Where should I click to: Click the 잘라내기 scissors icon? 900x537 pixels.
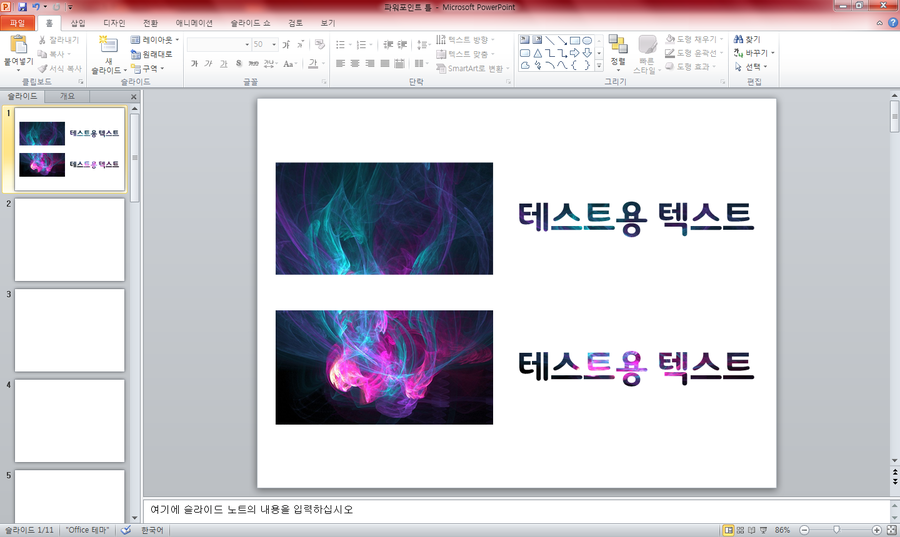[42, 40]
